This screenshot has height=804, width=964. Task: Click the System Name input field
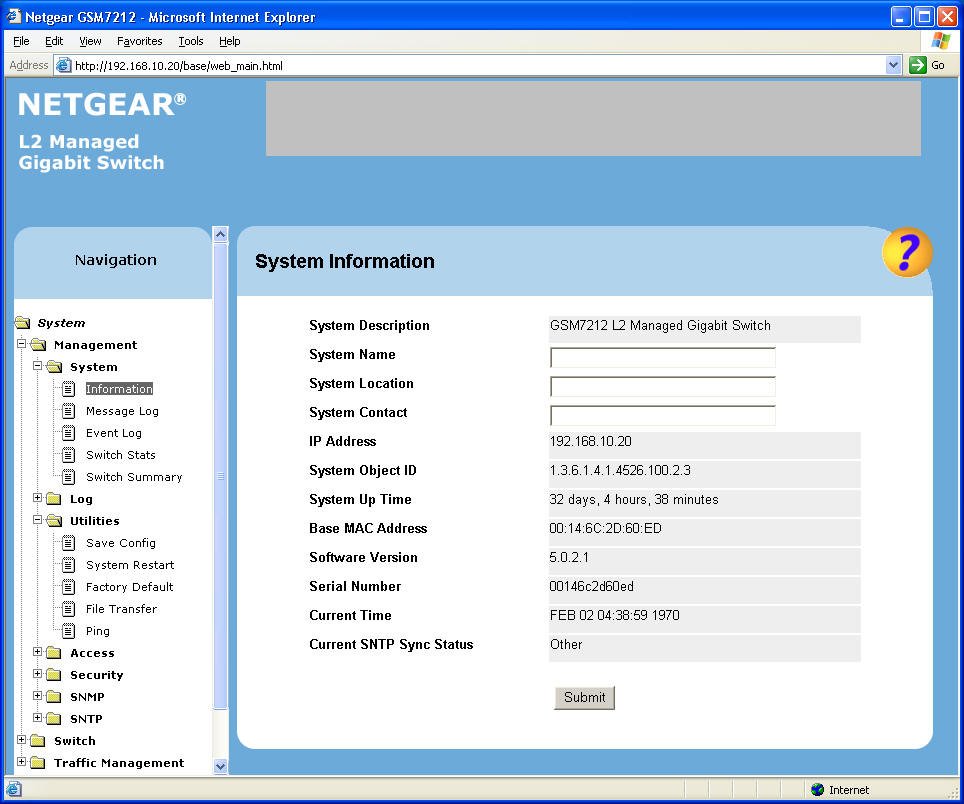coord(663,357)
